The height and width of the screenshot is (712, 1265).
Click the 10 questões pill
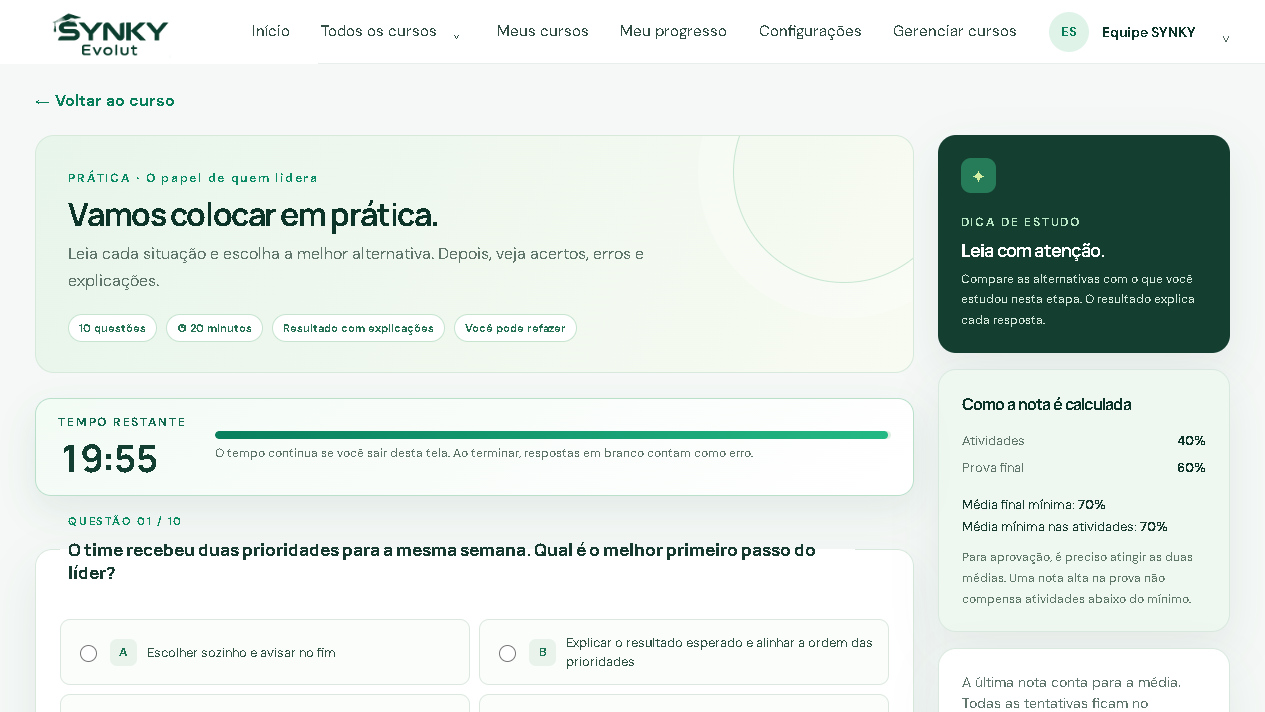[113, 328]
